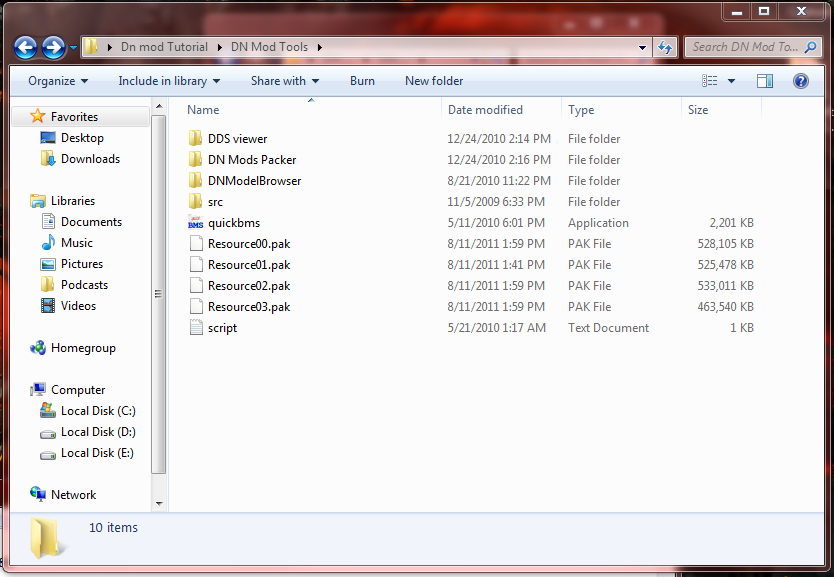
Task: Click the search magnifier icon
Action: click(811, 47)
